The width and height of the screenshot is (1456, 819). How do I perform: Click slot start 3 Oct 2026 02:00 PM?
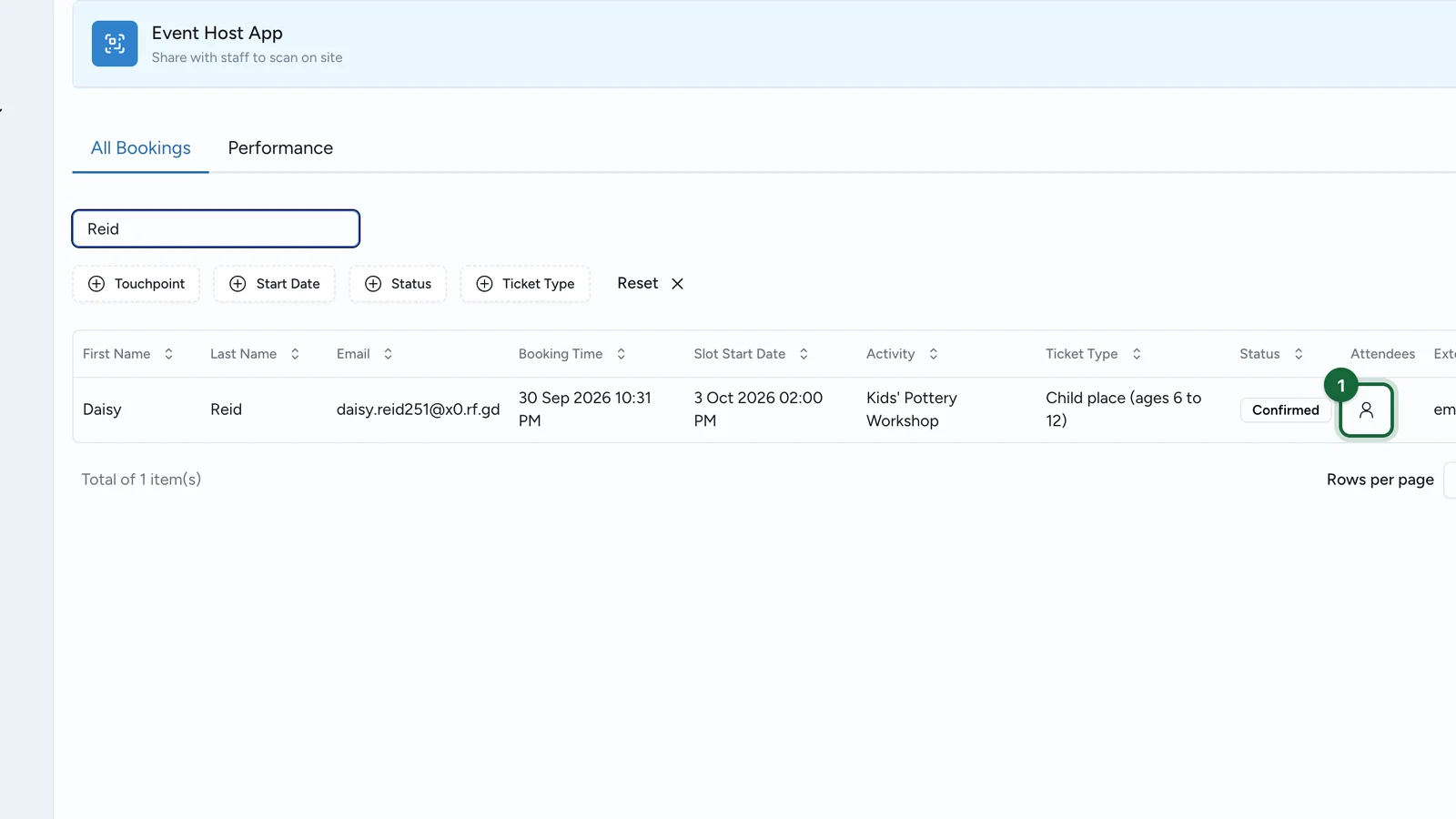758,409
